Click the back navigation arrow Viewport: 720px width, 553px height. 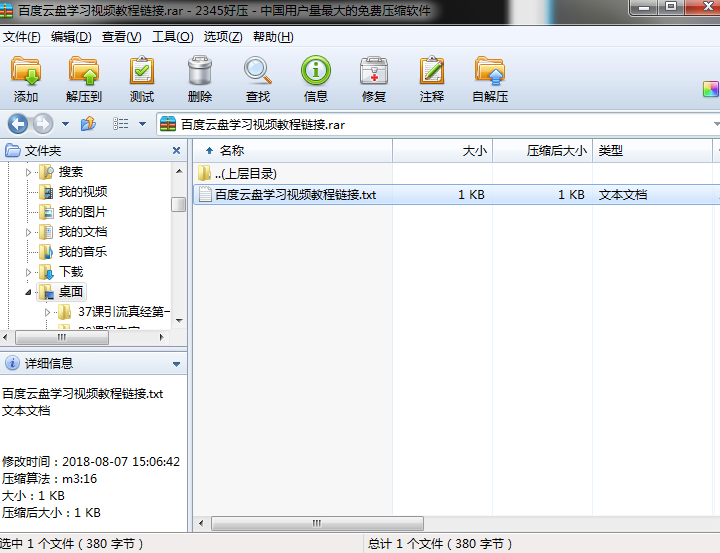click(x=18, y=124)
